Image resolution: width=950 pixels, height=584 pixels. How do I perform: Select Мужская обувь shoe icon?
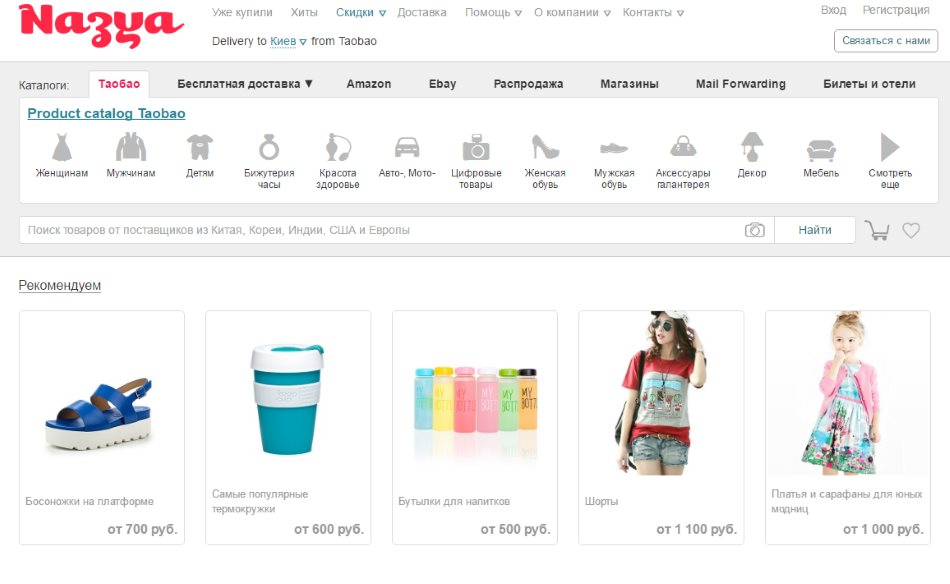pos(614,148)
